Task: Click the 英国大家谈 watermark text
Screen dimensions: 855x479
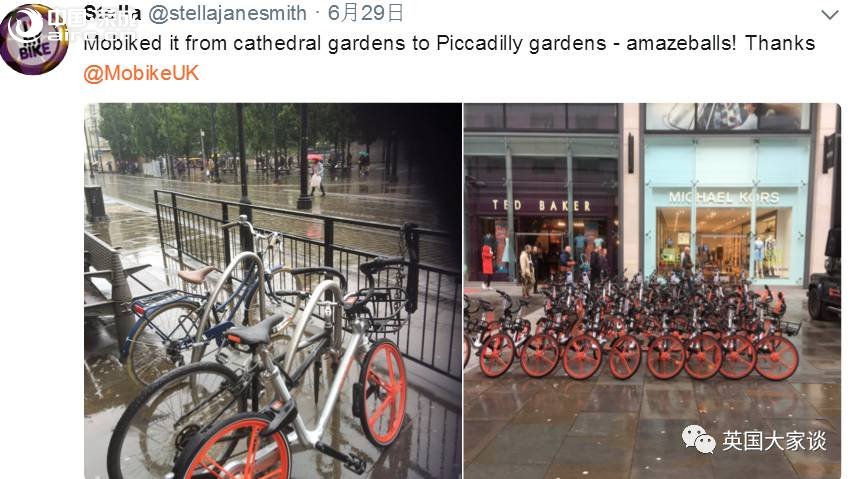Action: [774, 441]
